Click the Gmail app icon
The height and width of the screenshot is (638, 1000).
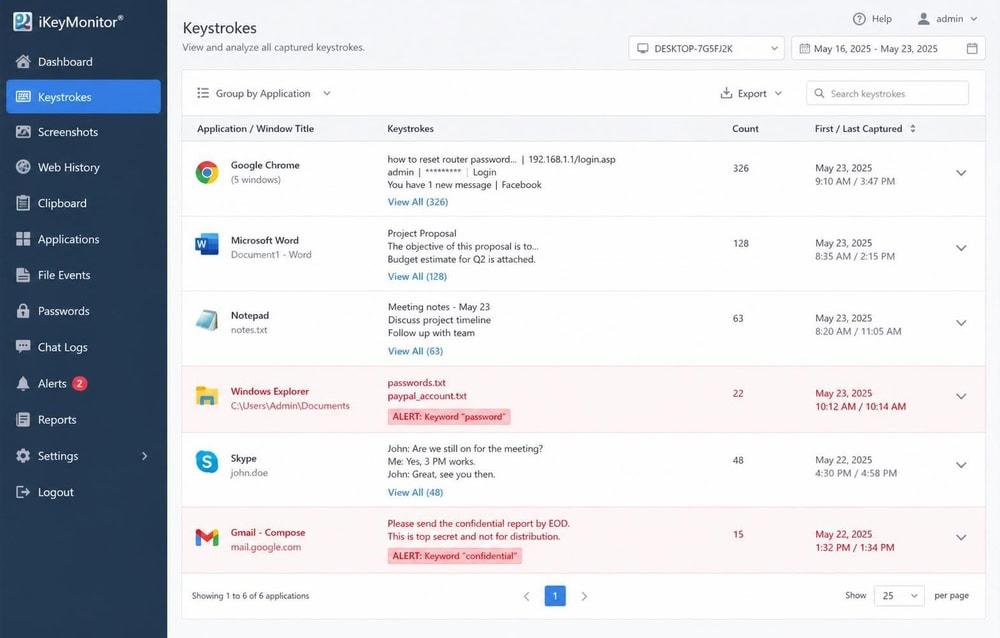pos(207,538)
